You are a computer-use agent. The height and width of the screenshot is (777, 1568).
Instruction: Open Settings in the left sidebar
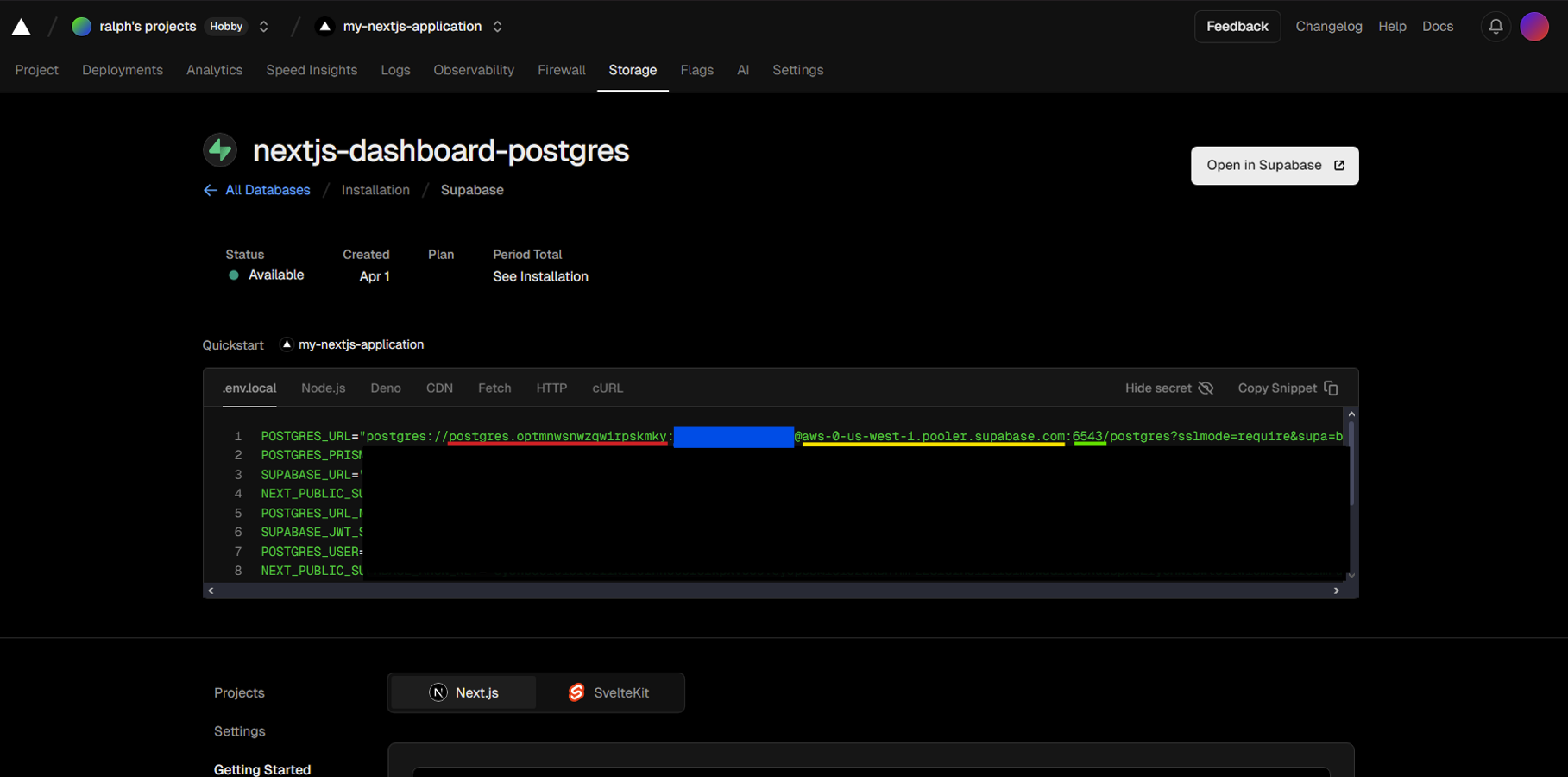click(x=240, y=731)
